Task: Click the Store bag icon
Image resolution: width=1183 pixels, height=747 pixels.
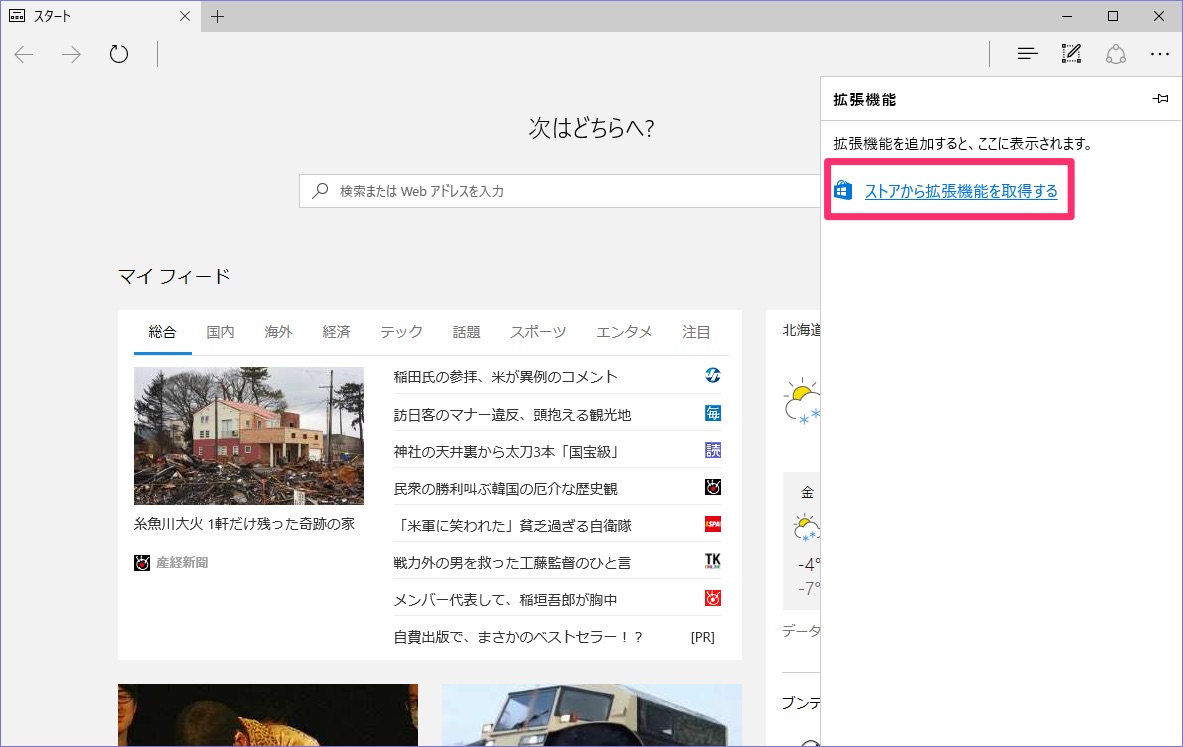Action: pos(843,190)
